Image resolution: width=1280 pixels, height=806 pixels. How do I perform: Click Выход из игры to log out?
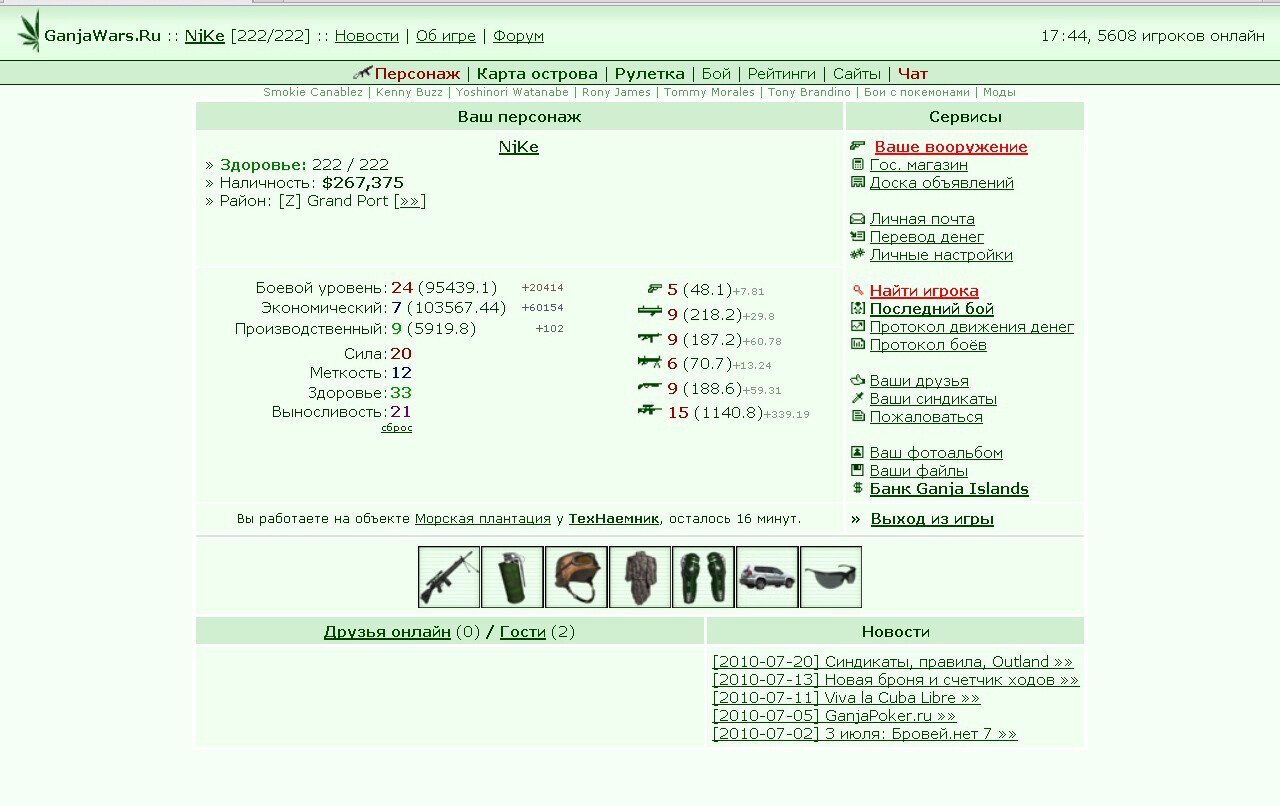pos(932,519)
